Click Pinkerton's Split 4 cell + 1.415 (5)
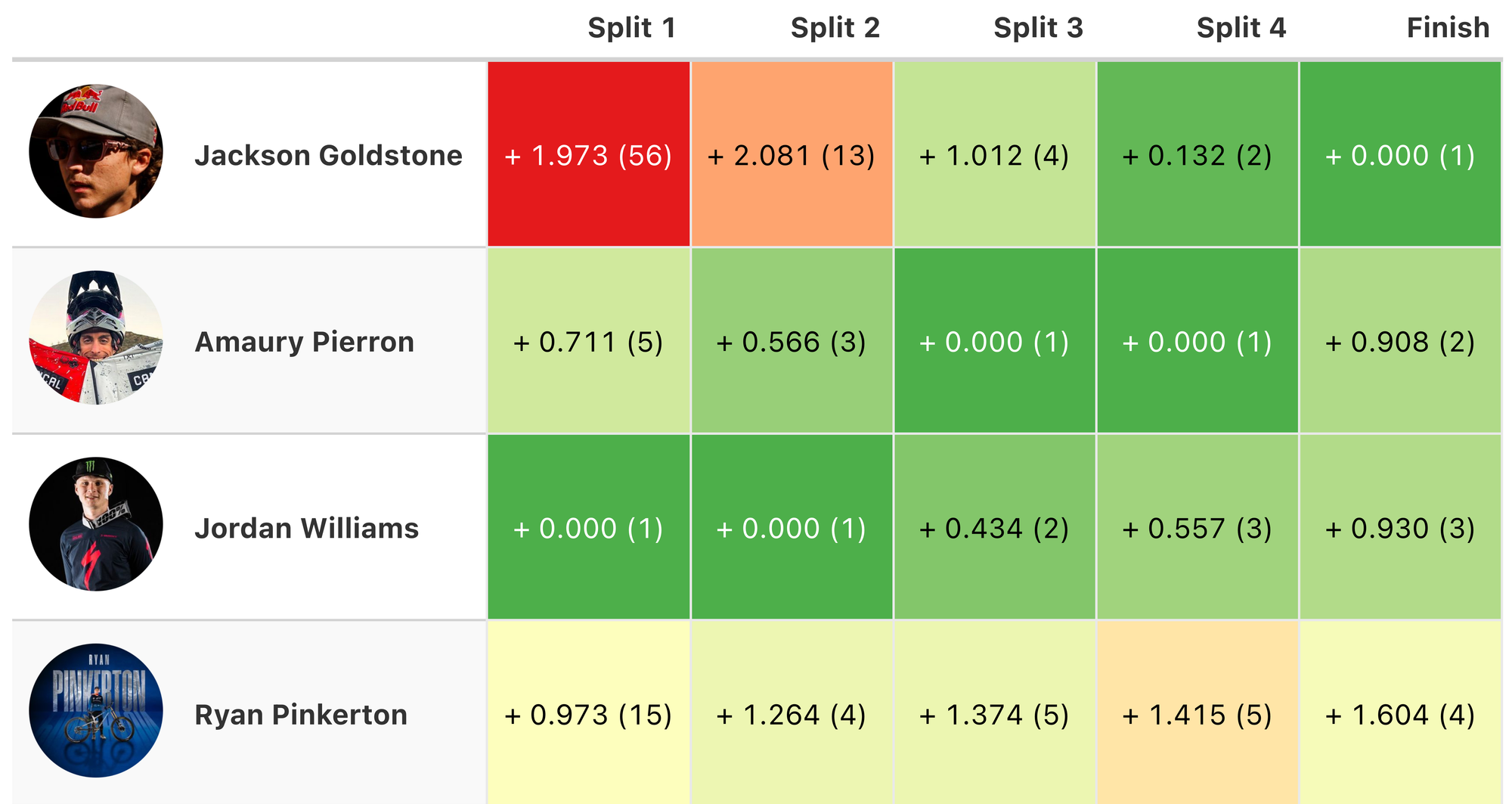The image size is (1512, 804). coord(1198,715)
